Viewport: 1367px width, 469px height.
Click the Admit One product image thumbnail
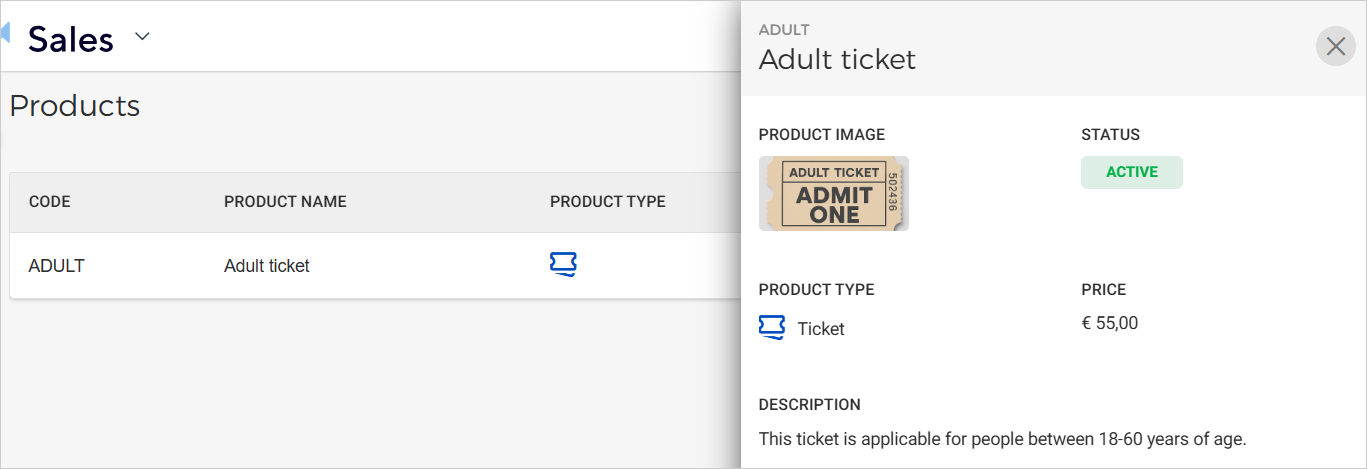[x=833, y=194]
